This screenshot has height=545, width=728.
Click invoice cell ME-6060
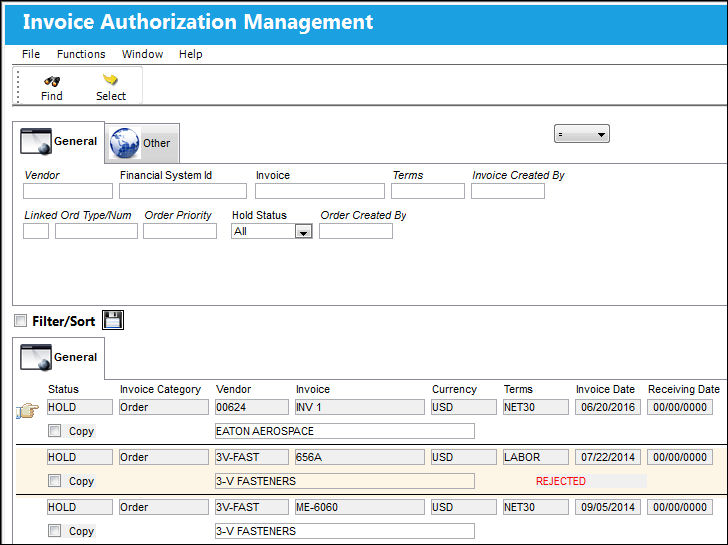click(360, 507)
